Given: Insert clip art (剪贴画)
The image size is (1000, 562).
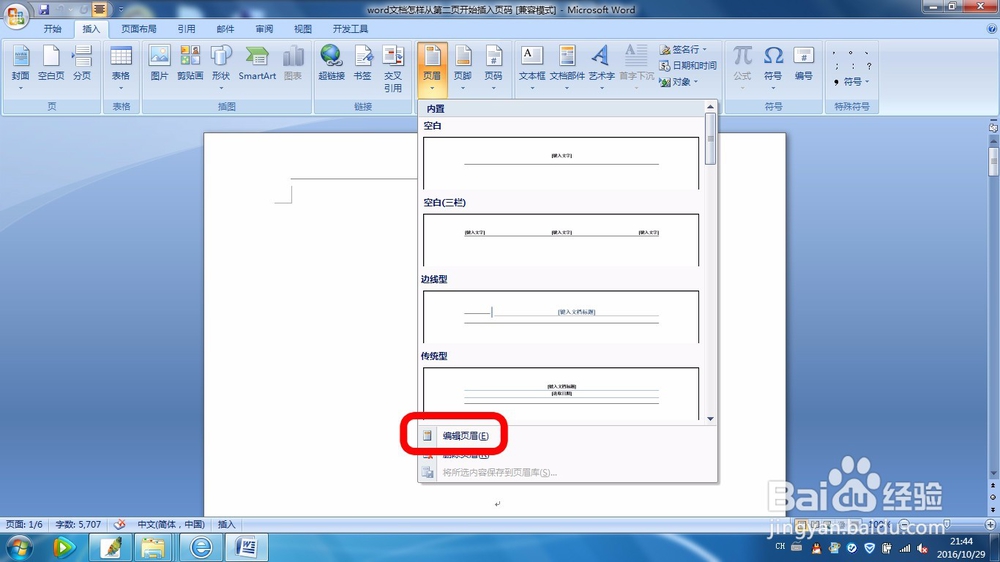Looking at the screenshot, I should (x=190, y=64).
